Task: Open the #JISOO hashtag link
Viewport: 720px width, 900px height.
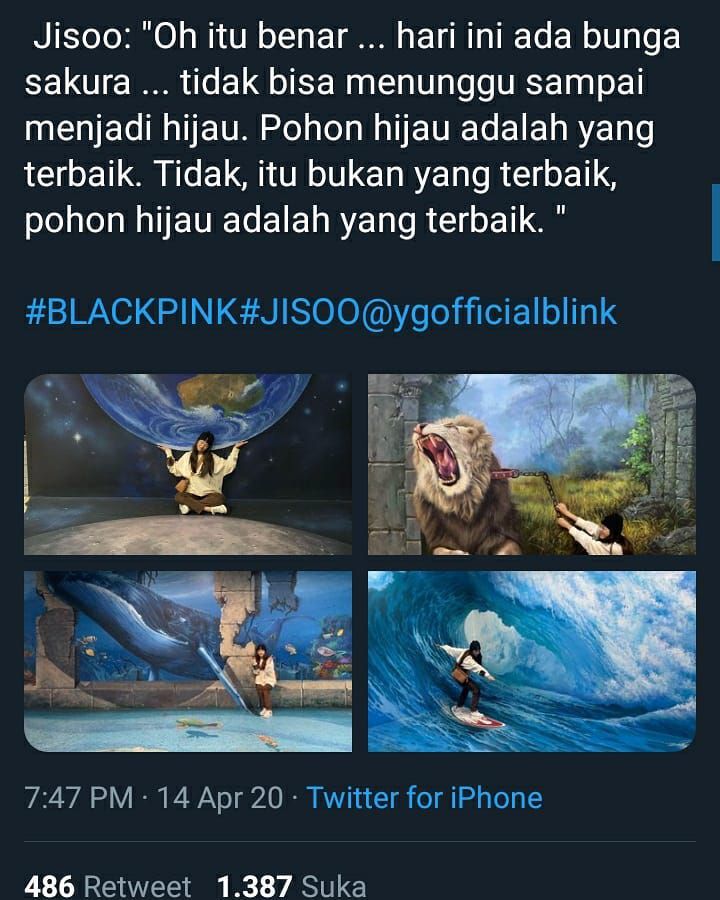Action: coord(299,312)
